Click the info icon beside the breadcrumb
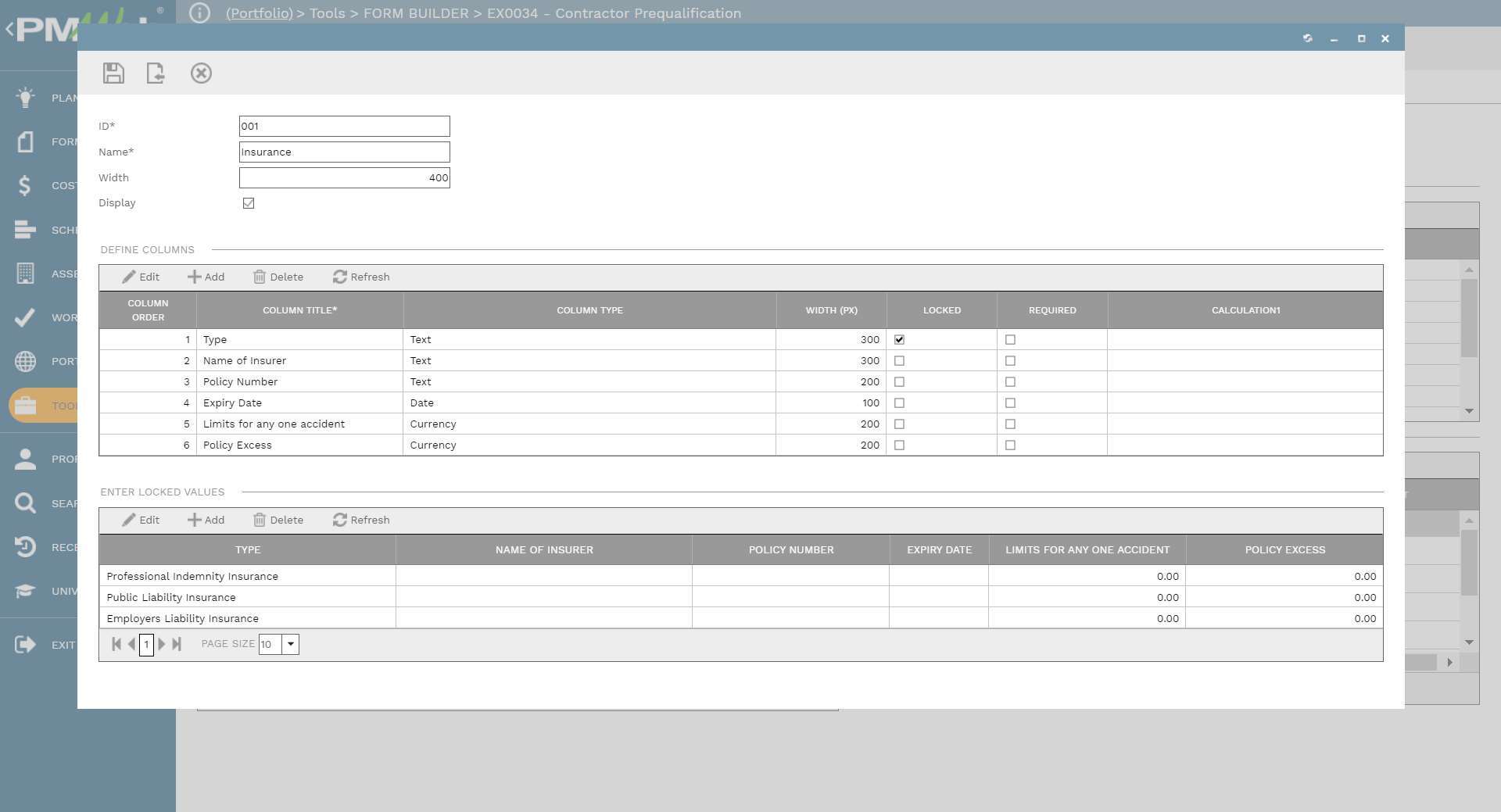1501x812 pixels. pyautogui.click(x=200, y=13)
